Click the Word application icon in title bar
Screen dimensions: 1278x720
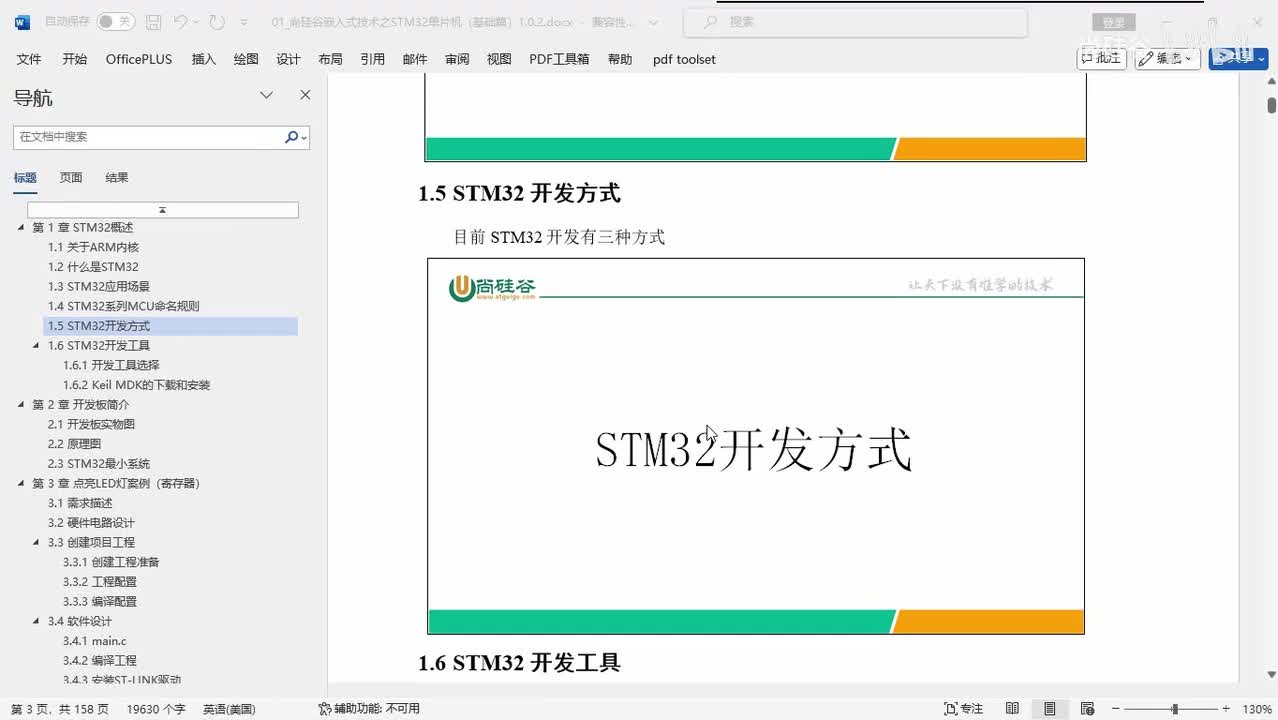coord(22,21)
